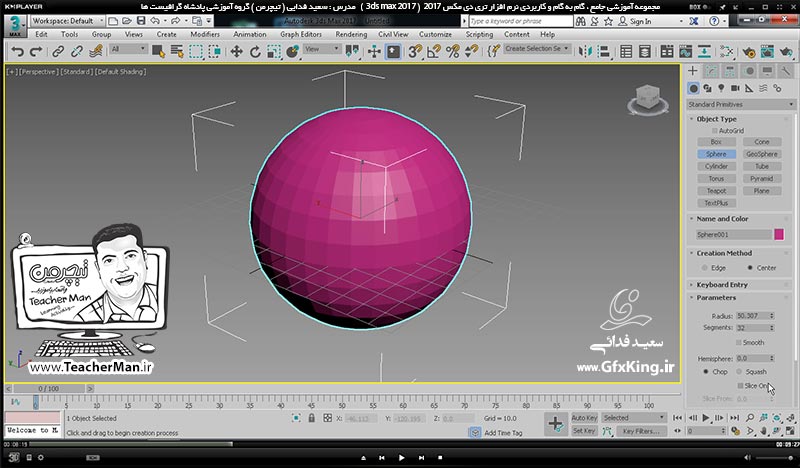Screen dimensions: 800x468
Task: Click the Undo arrow in main toolbar
Action: click(17, 52)
